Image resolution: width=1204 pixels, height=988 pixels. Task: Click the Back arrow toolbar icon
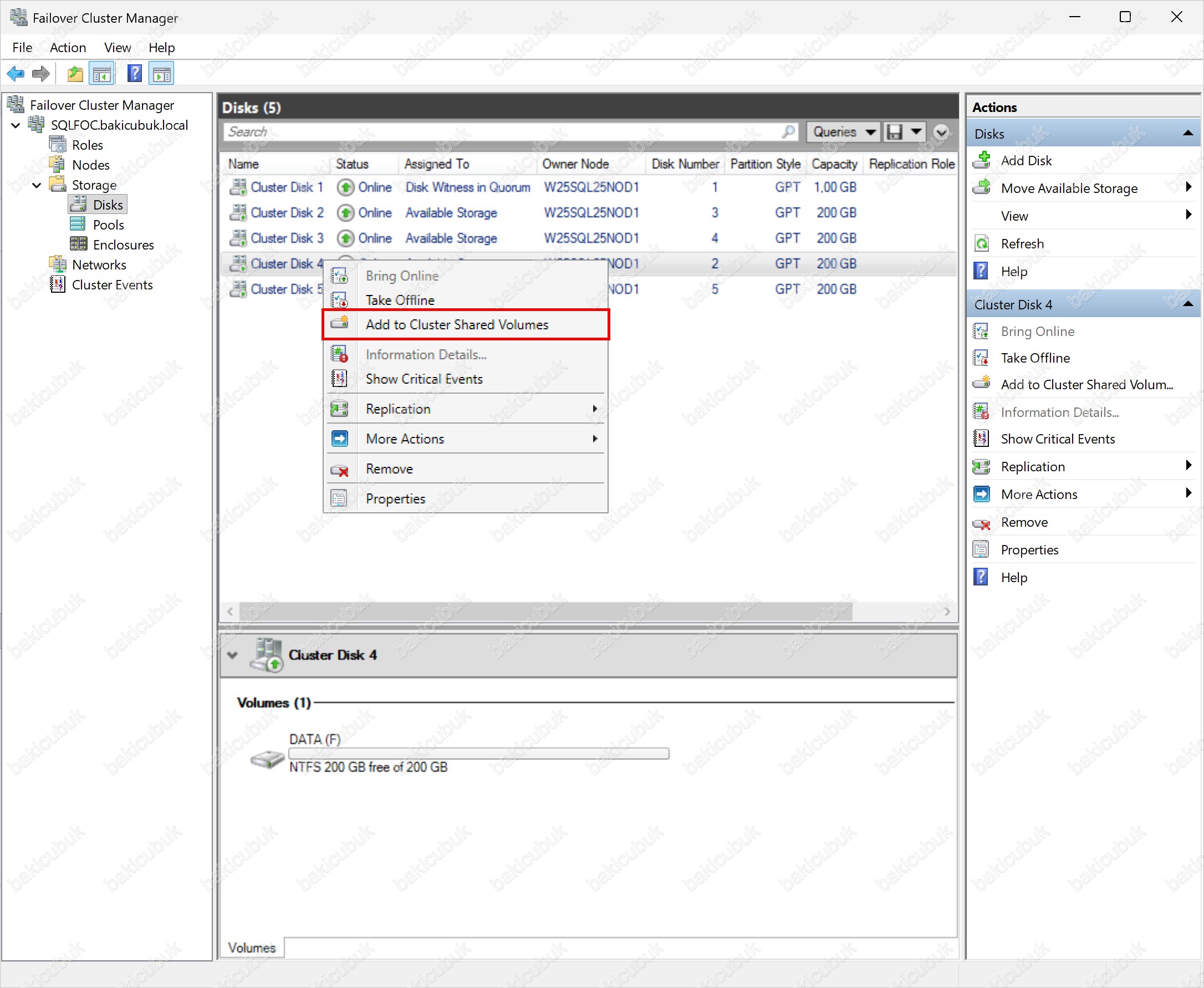tap(16, 73)
